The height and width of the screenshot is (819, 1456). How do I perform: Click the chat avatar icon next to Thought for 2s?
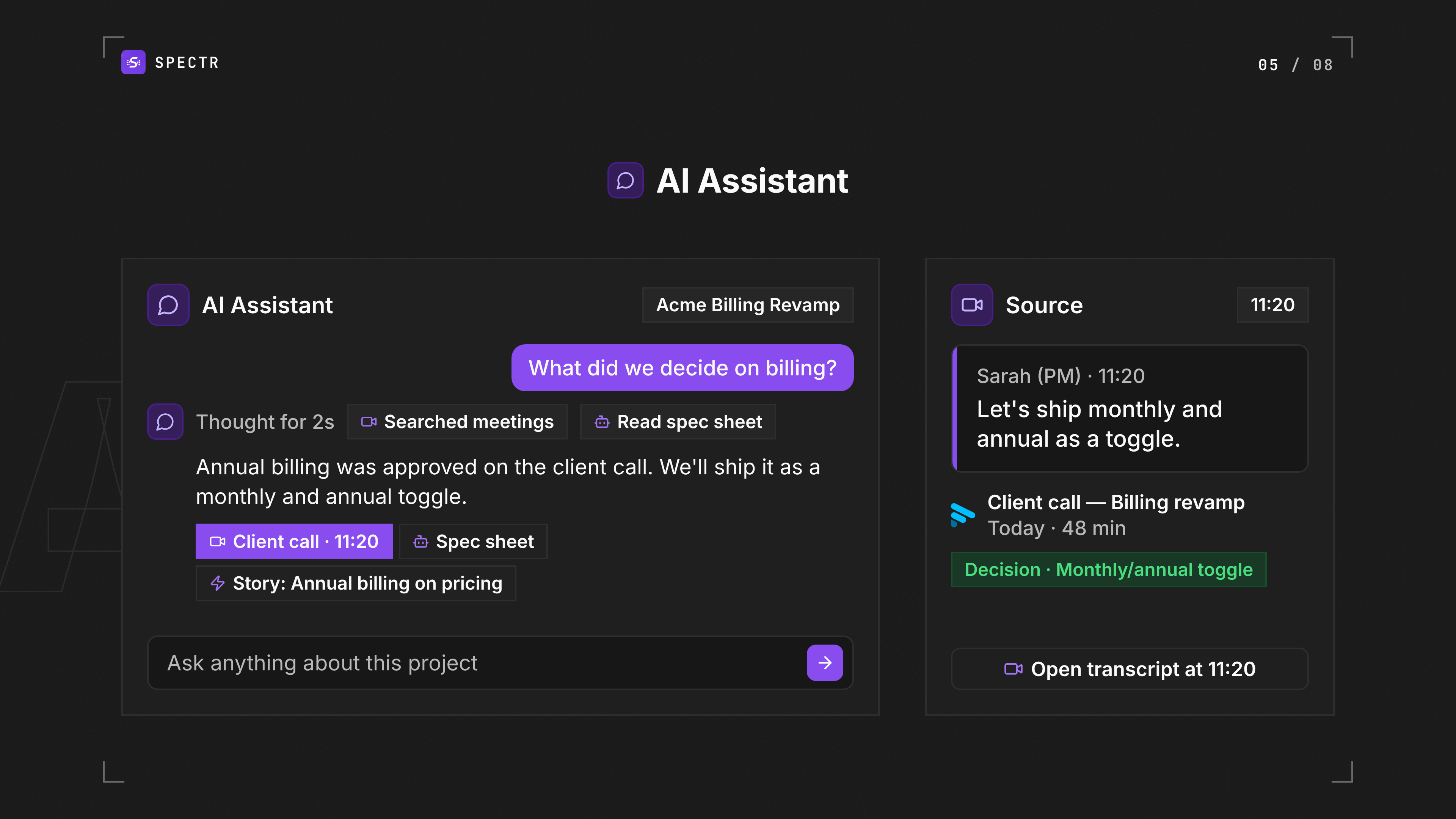click(x=165, y=422)
